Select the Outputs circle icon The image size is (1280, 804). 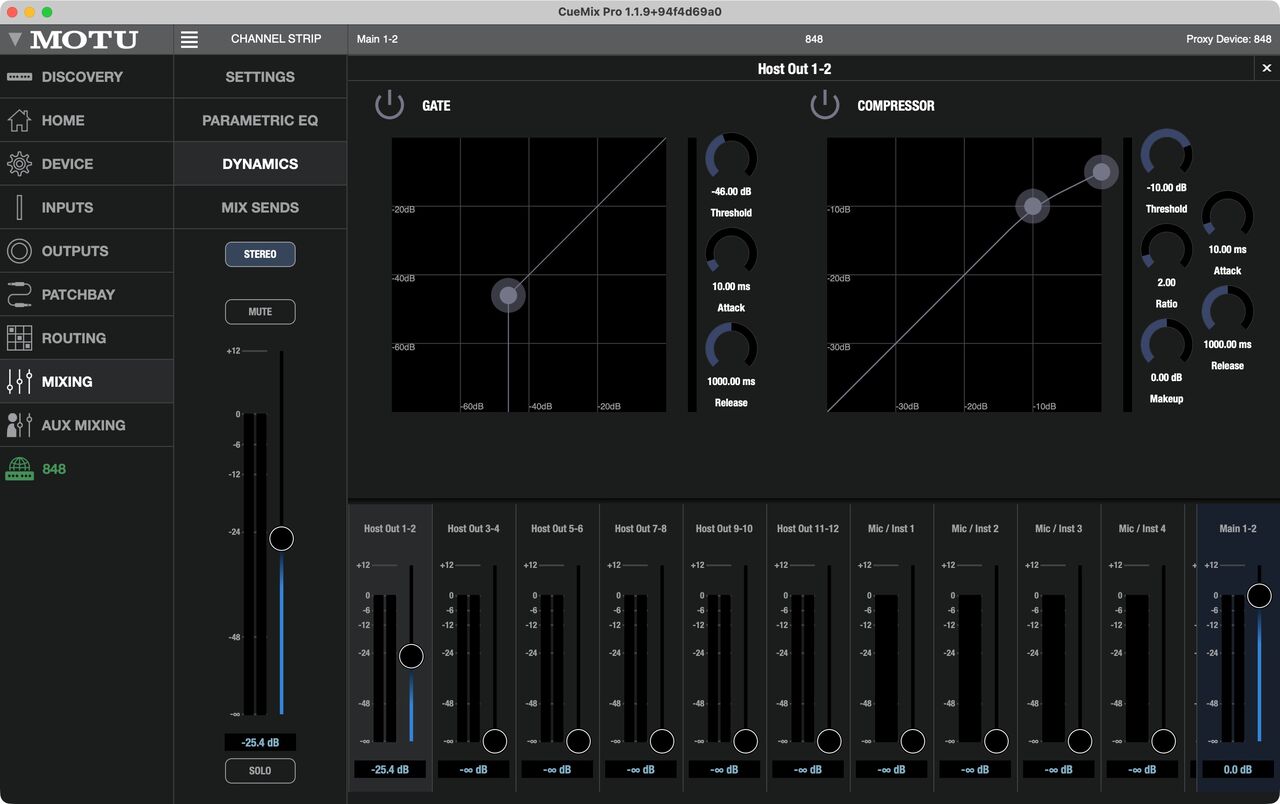click(19, 251)
